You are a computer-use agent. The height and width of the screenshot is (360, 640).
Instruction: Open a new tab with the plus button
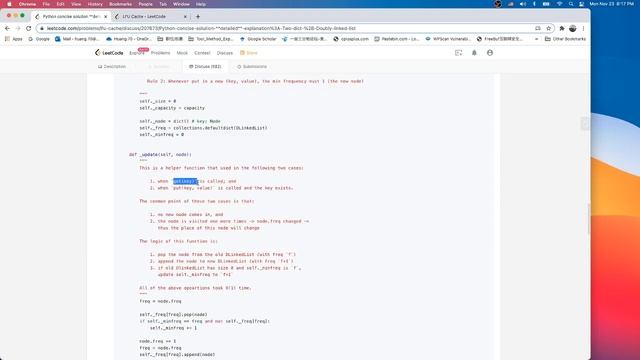tap(198, 16)
